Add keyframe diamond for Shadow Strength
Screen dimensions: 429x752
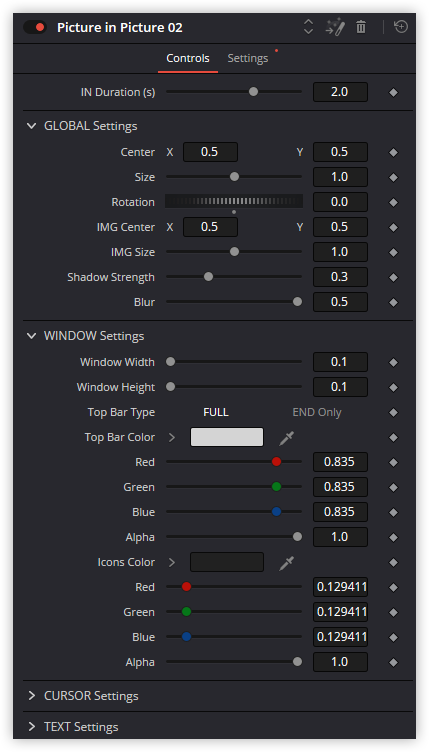[394, 277]
